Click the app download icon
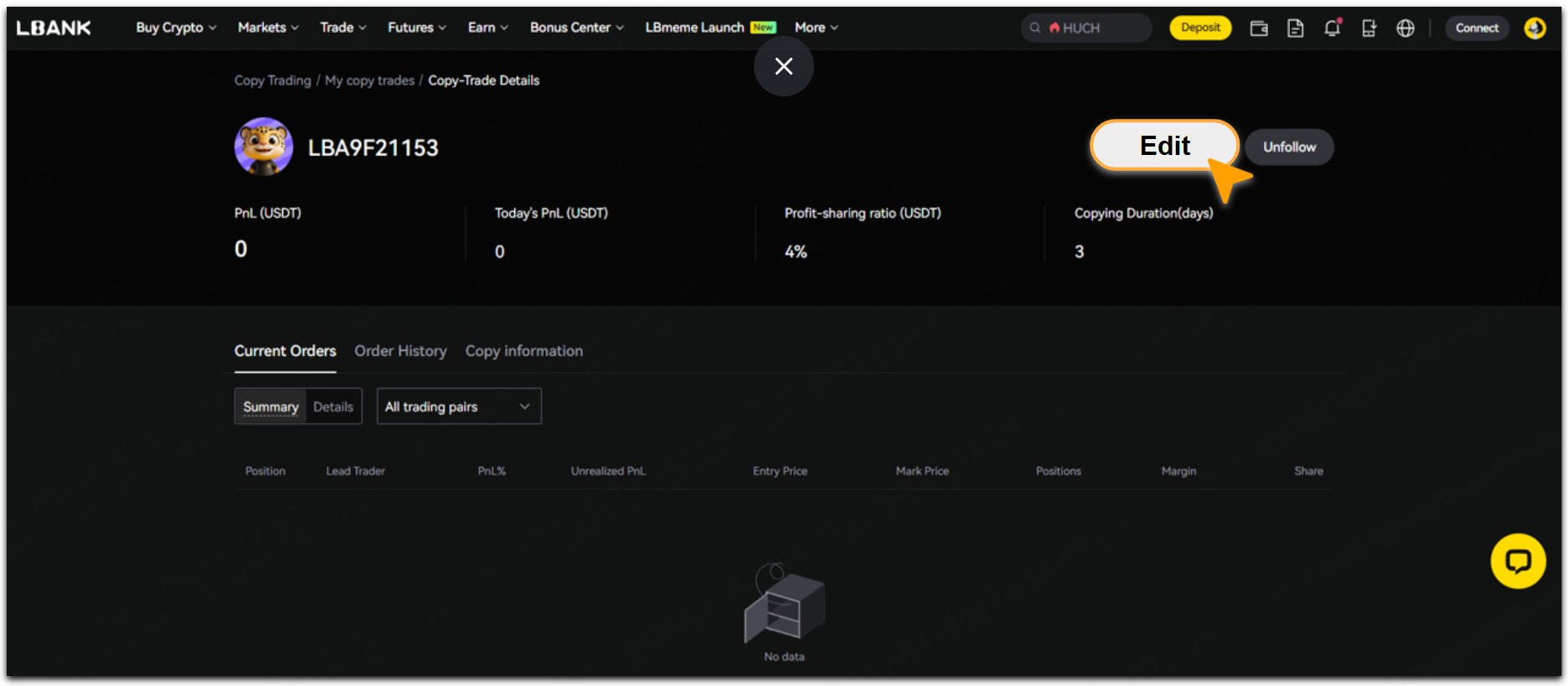 coord(1369,28)
